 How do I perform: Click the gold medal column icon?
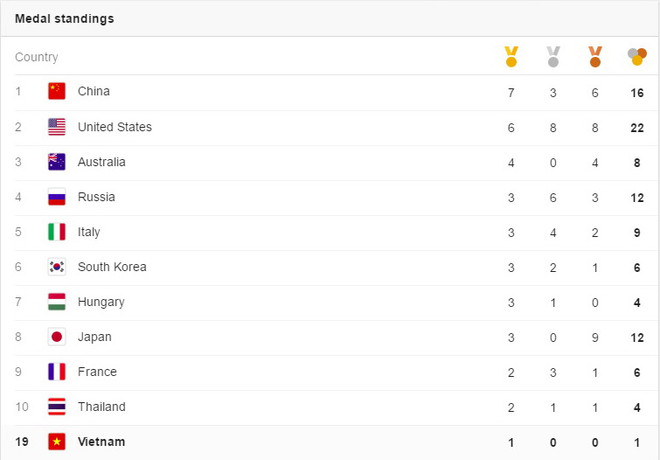click(x=511, y=57)
